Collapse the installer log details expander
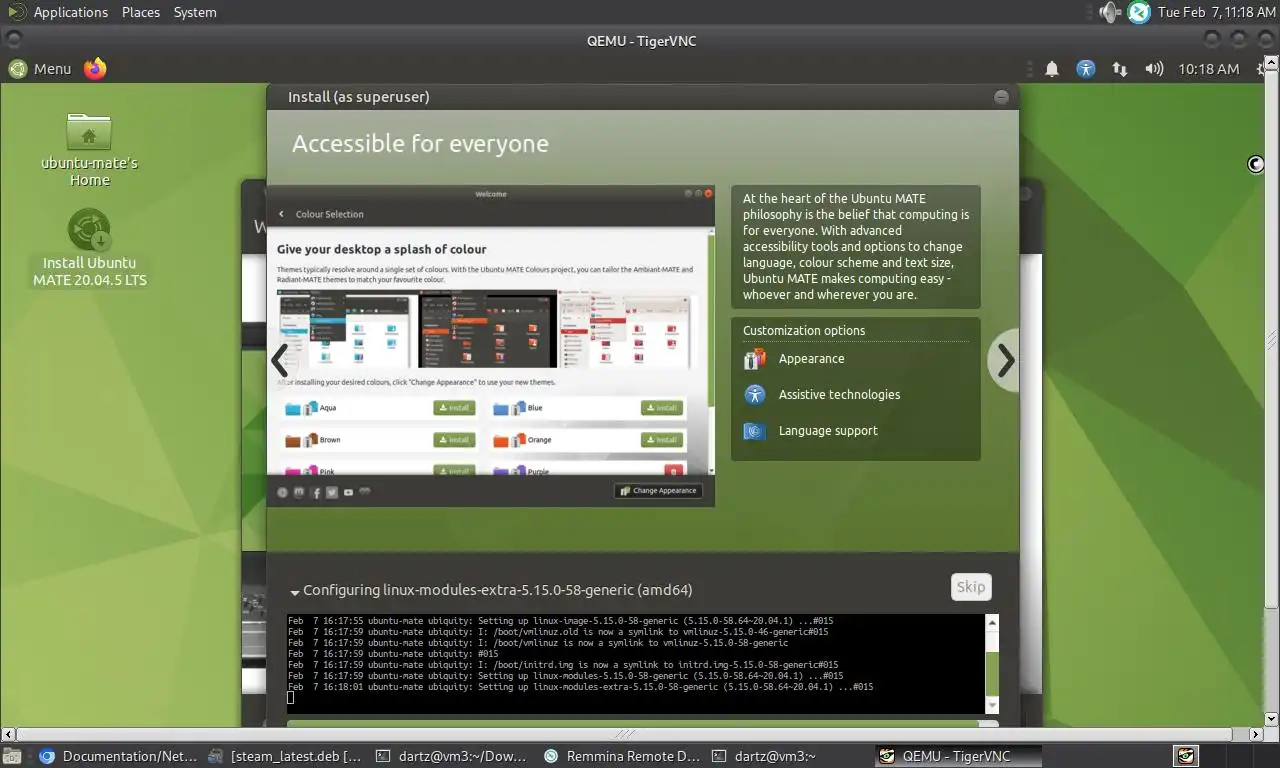 pyautogui.click(x=295, y=591)
